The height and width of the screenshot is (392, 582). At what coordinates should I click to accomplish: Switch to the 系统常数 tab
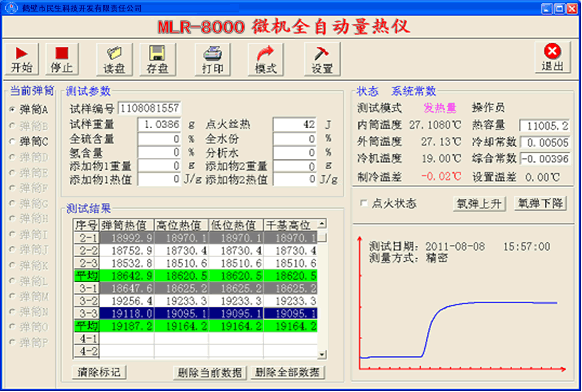coord(413,91)
